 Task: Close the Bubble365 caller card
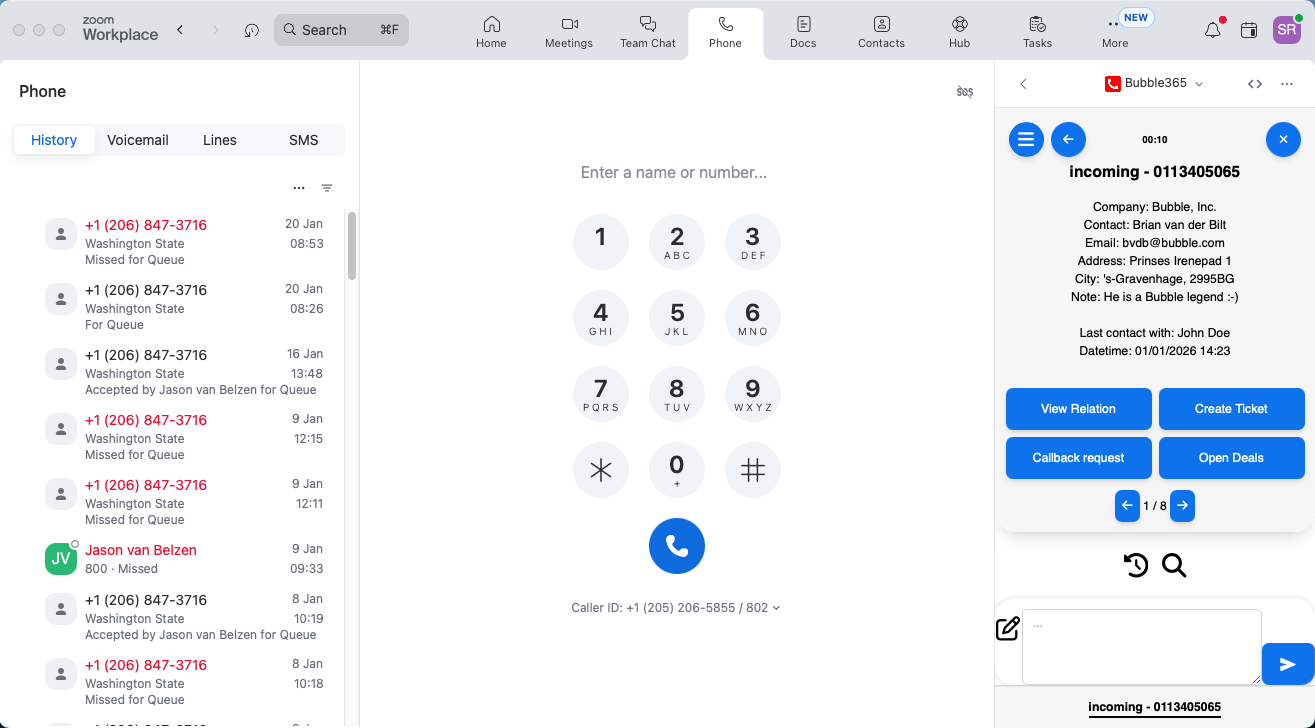[x=1283, y=139]
